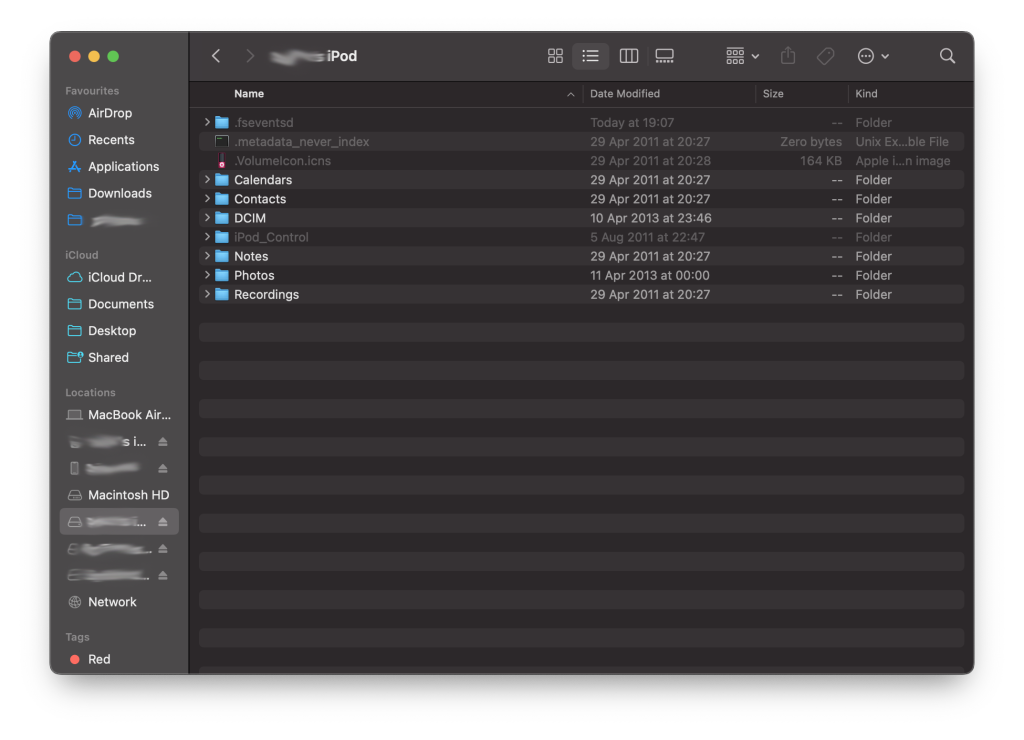Select the Calendars folder icon
The image size is (1024, 740).
[222, 180]
